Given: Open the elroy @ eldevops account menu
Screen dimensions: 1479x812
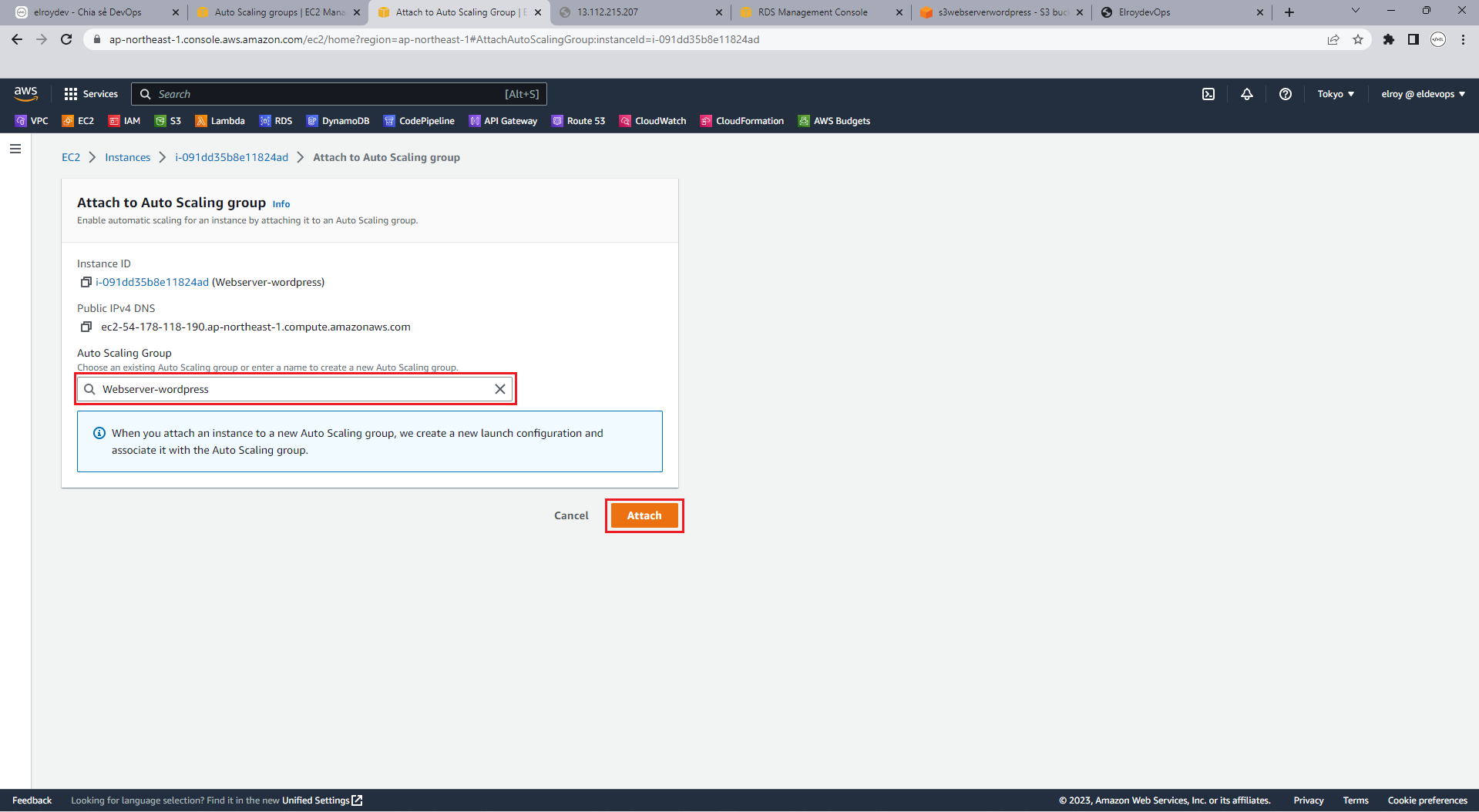Looking at the screenshot, I should (x=1423, y=94).
